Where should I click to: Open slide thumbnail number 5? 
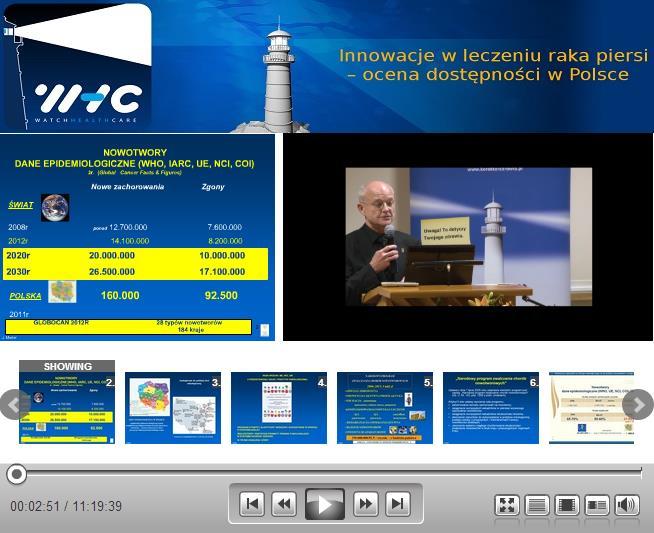click(385, 408)
